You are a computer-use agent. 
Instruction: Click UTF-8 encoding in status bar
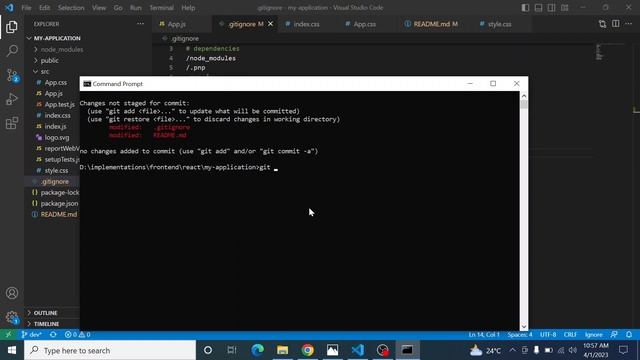point(548,335)
